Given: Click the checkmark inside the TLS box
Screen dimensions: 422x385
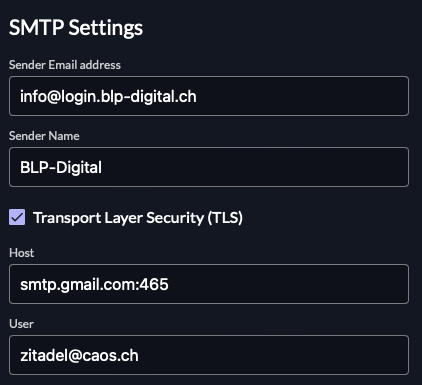Looking at the screenshot, I should [x=17, y=217].
